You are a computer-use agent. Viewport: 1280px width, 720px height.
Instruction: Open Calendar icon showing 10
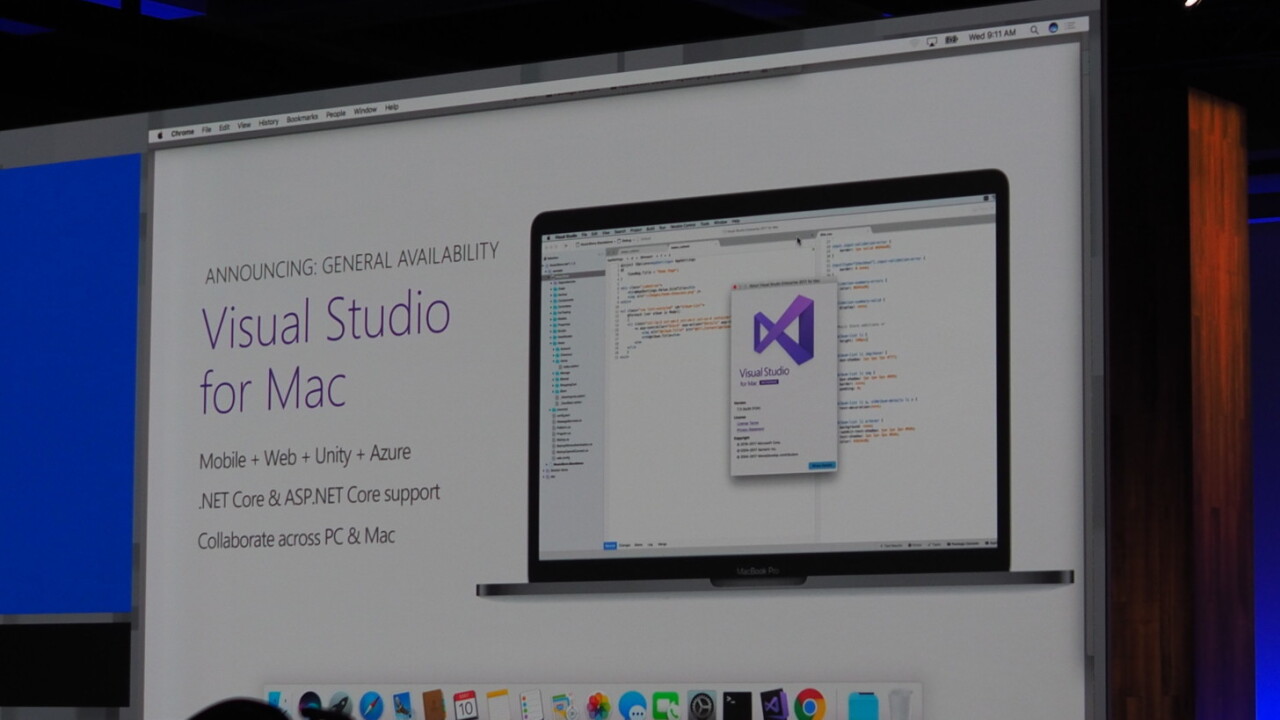click(465, 705)
